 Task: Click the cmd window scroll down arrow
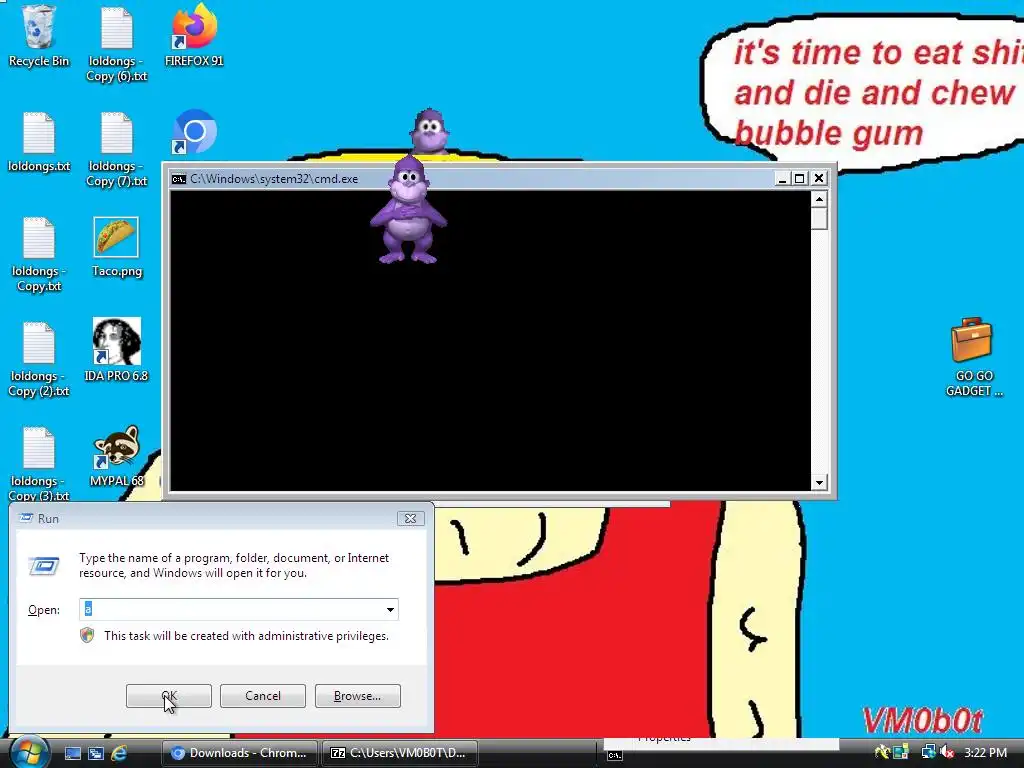coord(819,483)
